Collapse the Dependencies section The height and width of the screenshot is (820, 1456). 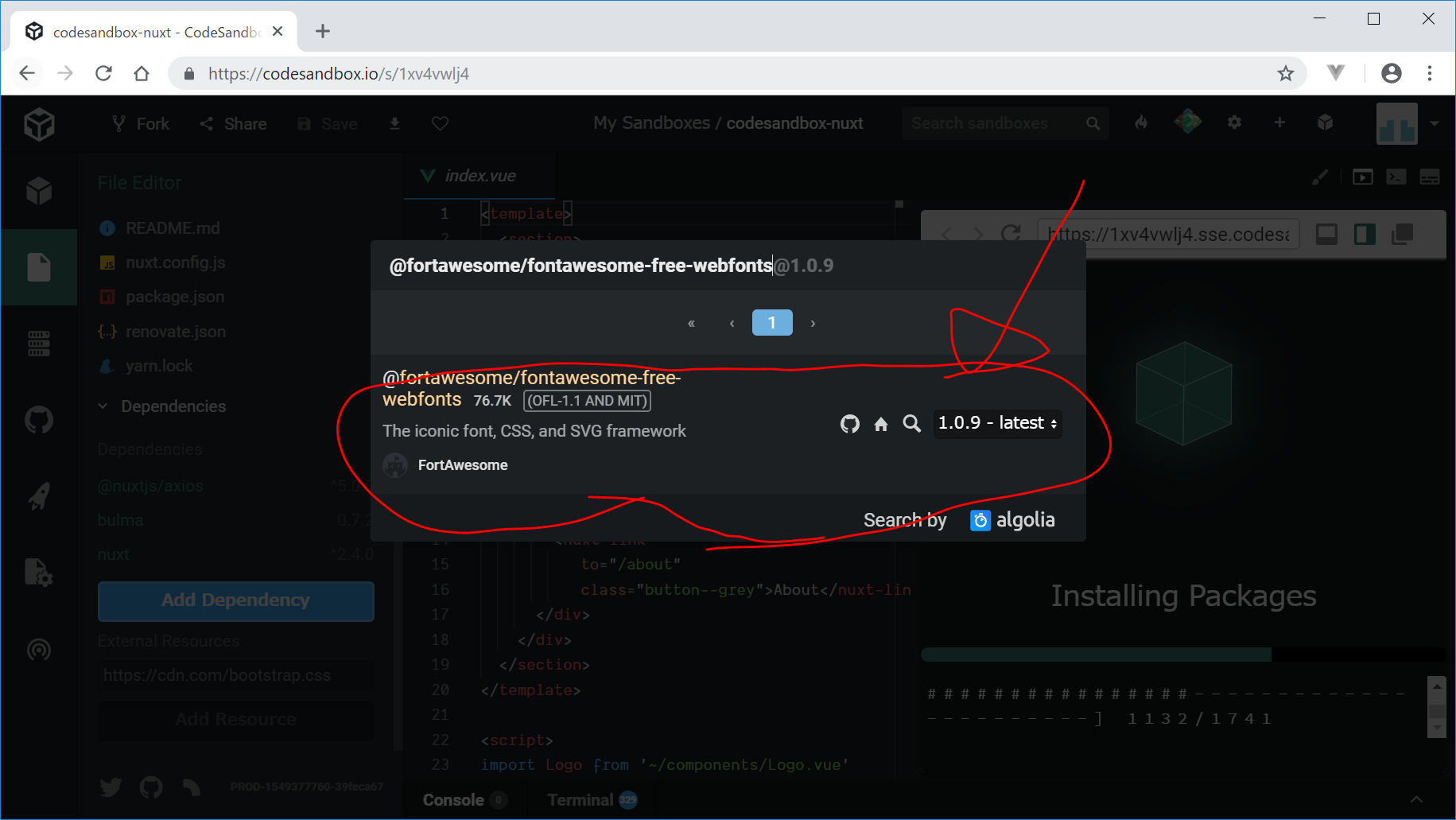tap(103, 406)
